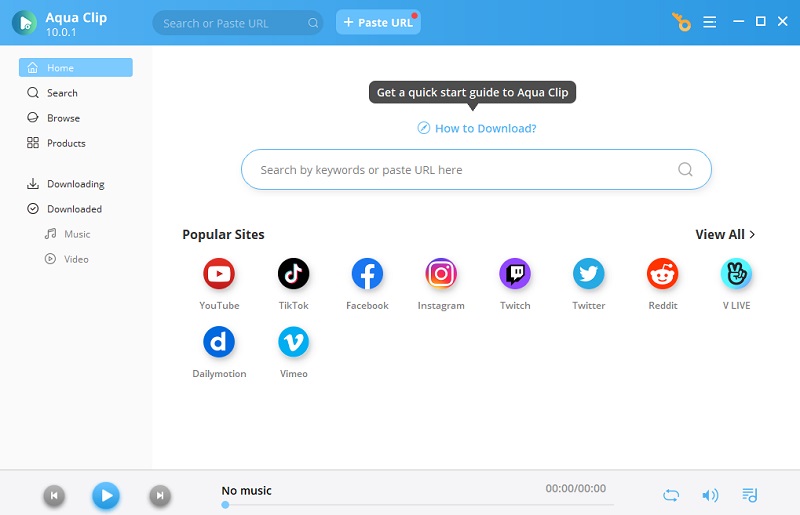Image resolution: width=800 pixels, height=515 pixels.
Task: Focus the top Search or Paste URL field
Action: tap(237, 23)
